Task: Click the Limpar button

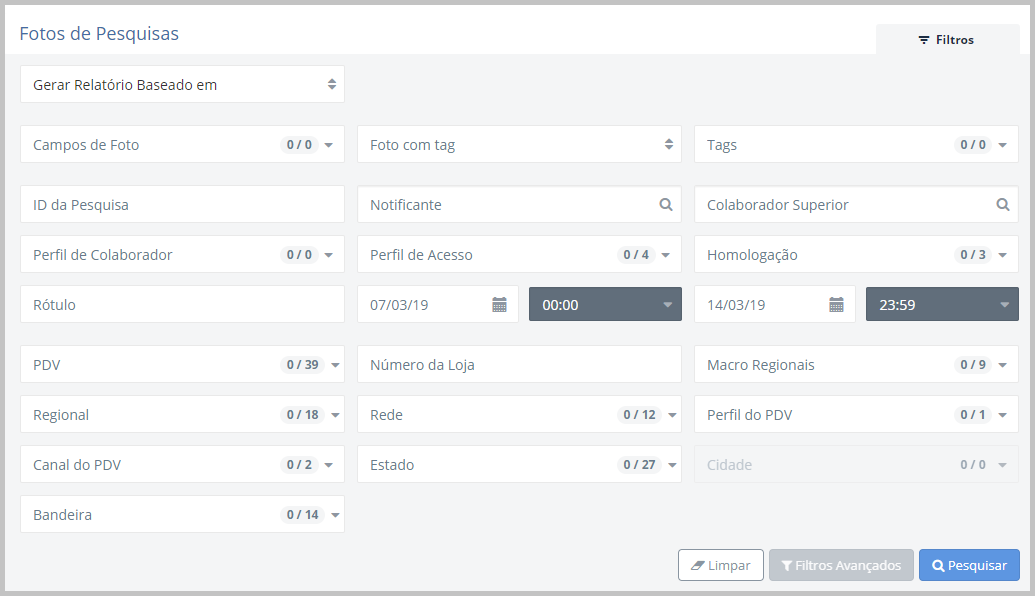Action: click(720, 565)
